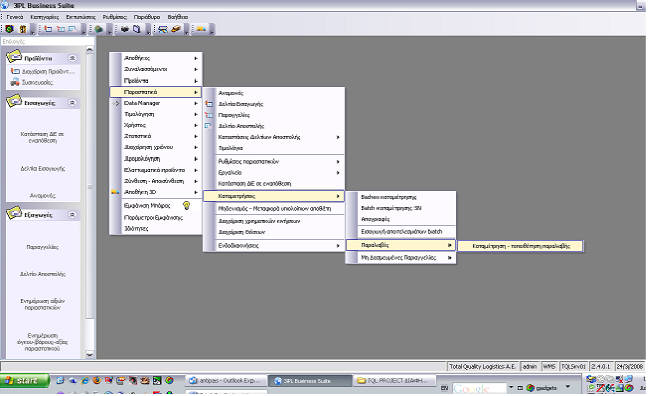Screen dimensions: 648x396
Task: Click the sidebar scrollbar down arrow
Action: (x=90, y=355)
